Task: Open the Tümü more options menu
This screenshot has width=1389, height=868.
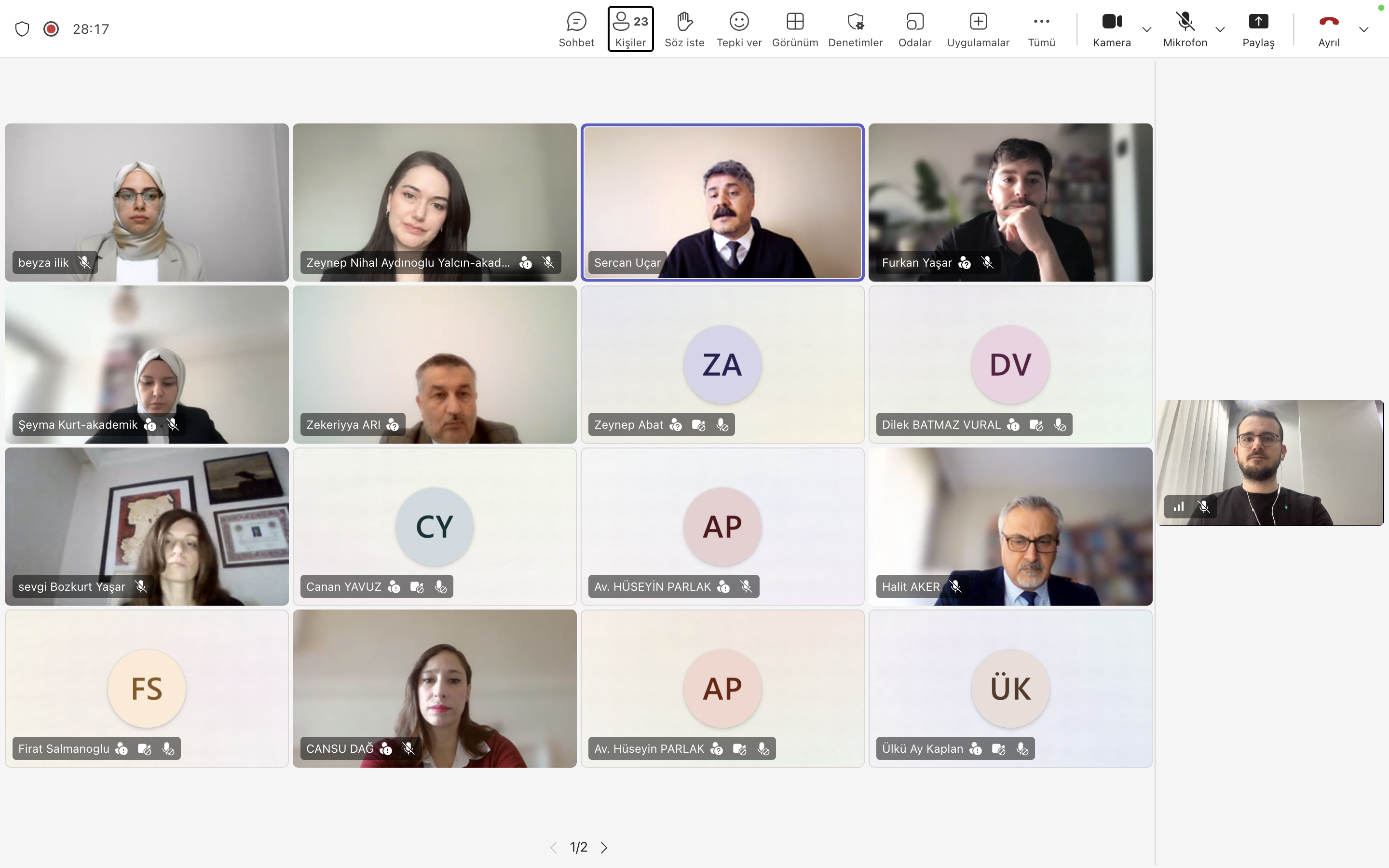Action: coord(1041,29)
